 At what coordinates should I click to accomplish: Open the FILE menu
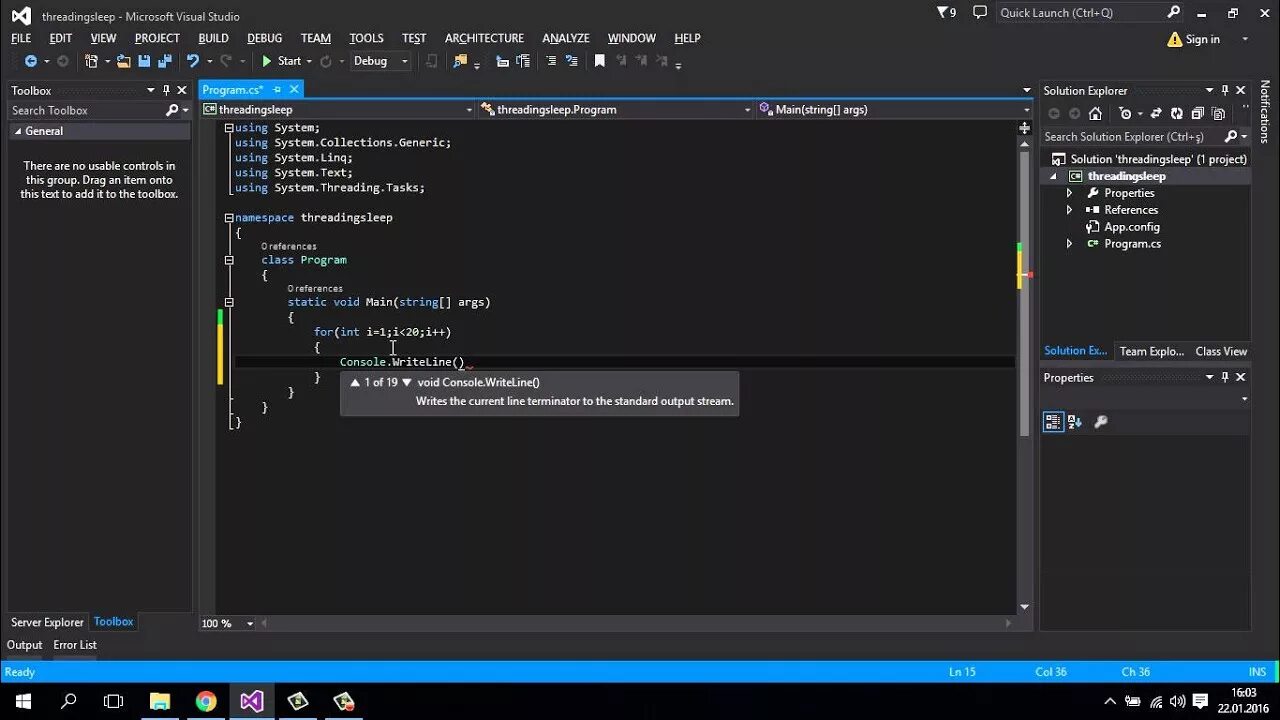(21, 38)
